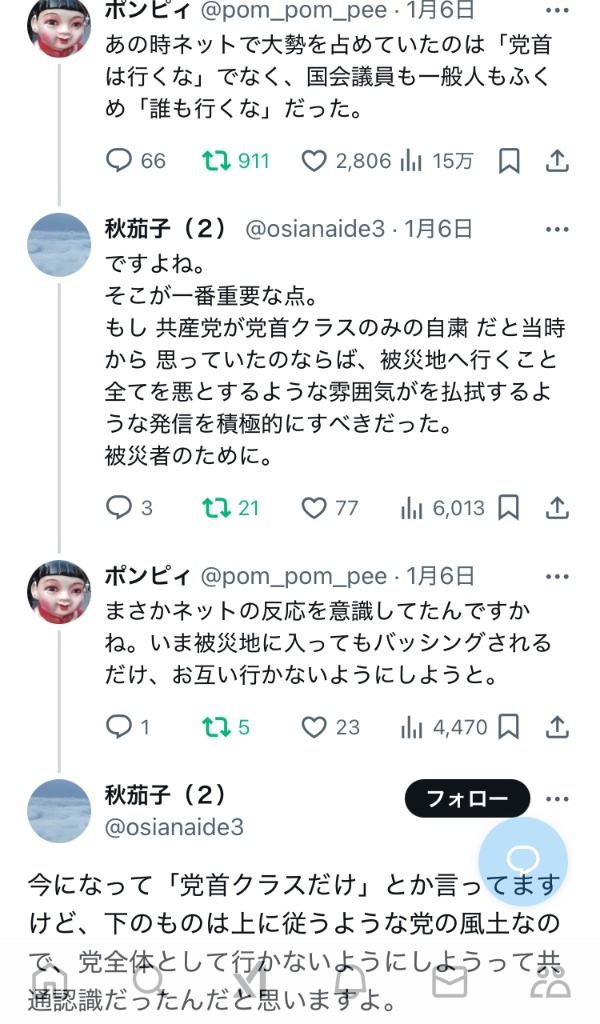Tap the floating blue reply button
This screenshot has height=1024, width=600.
(x=523, y=861)
